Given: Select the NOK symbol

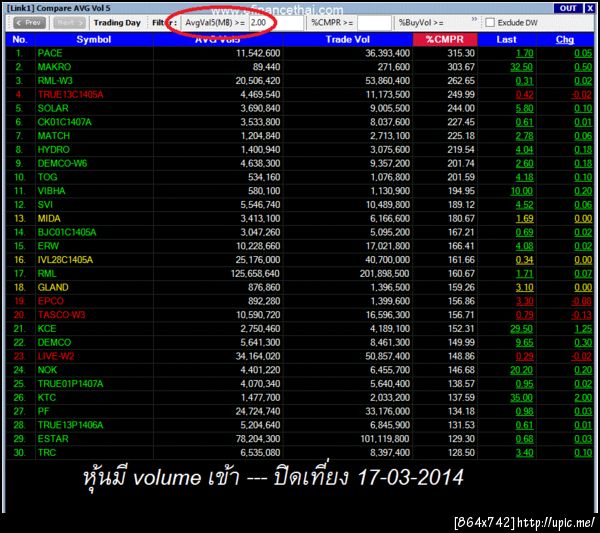Looking at the screenshot, I should pos(47,370).
